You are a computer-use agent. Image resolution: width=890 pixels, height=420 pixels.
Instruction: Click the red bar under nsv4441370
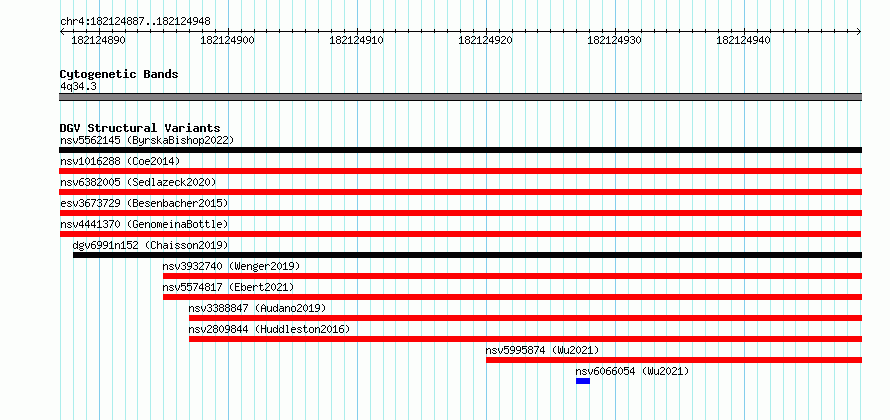click(x=460, y=234)
